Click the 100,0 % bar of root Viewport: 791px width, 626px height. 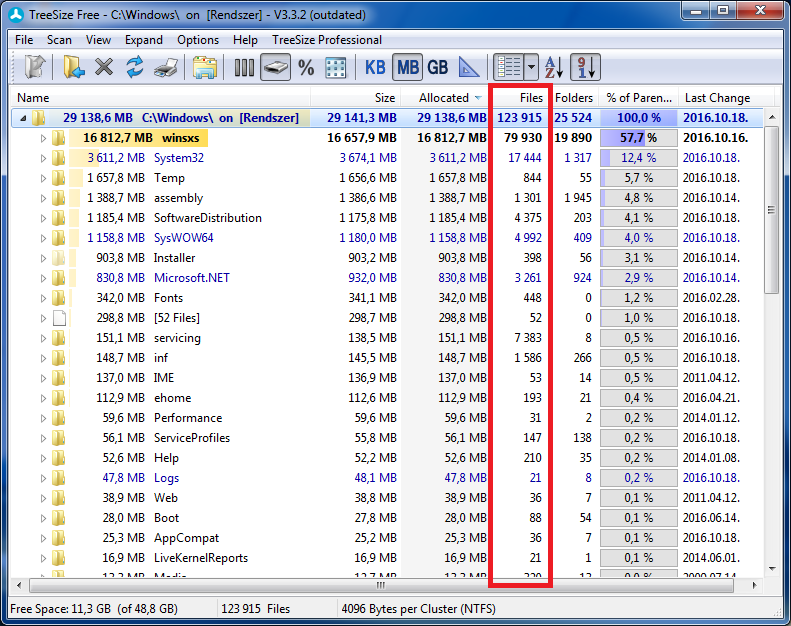tap(639, 118)
